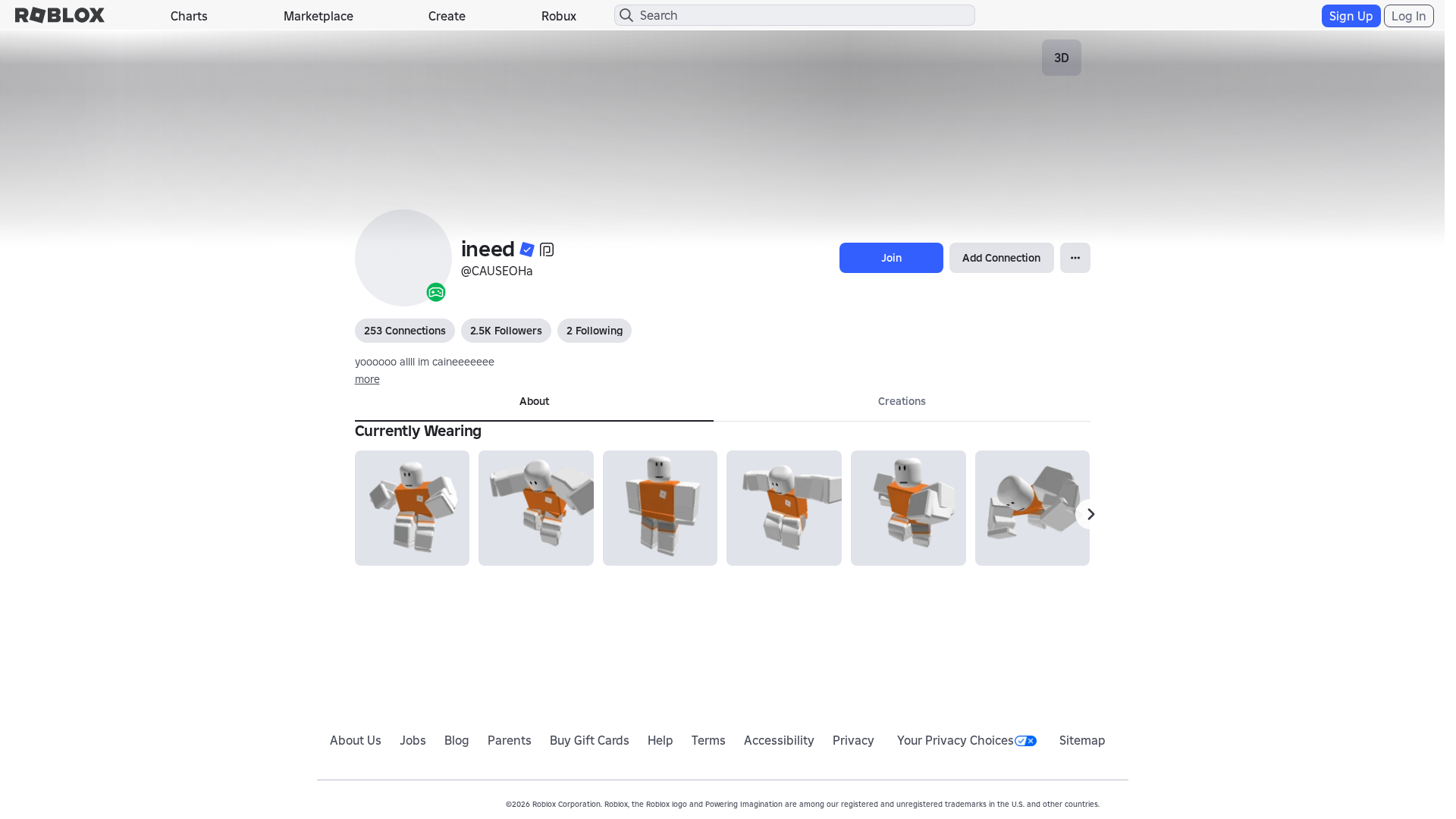Open the Accessibility footer link

779,740
